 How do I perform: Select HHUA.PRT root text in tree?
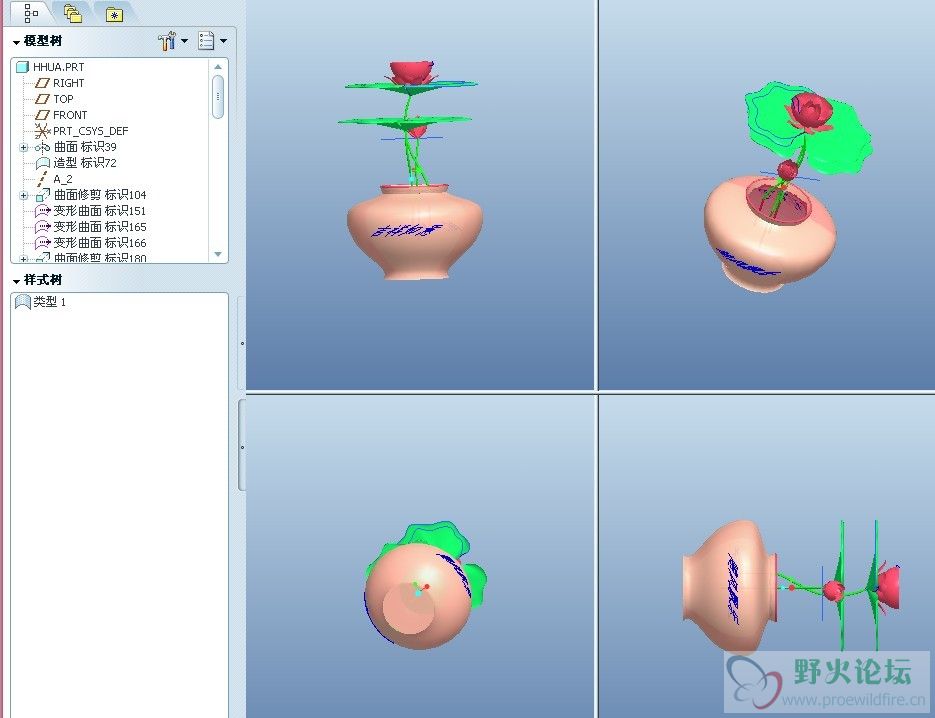tap(58, 67)
